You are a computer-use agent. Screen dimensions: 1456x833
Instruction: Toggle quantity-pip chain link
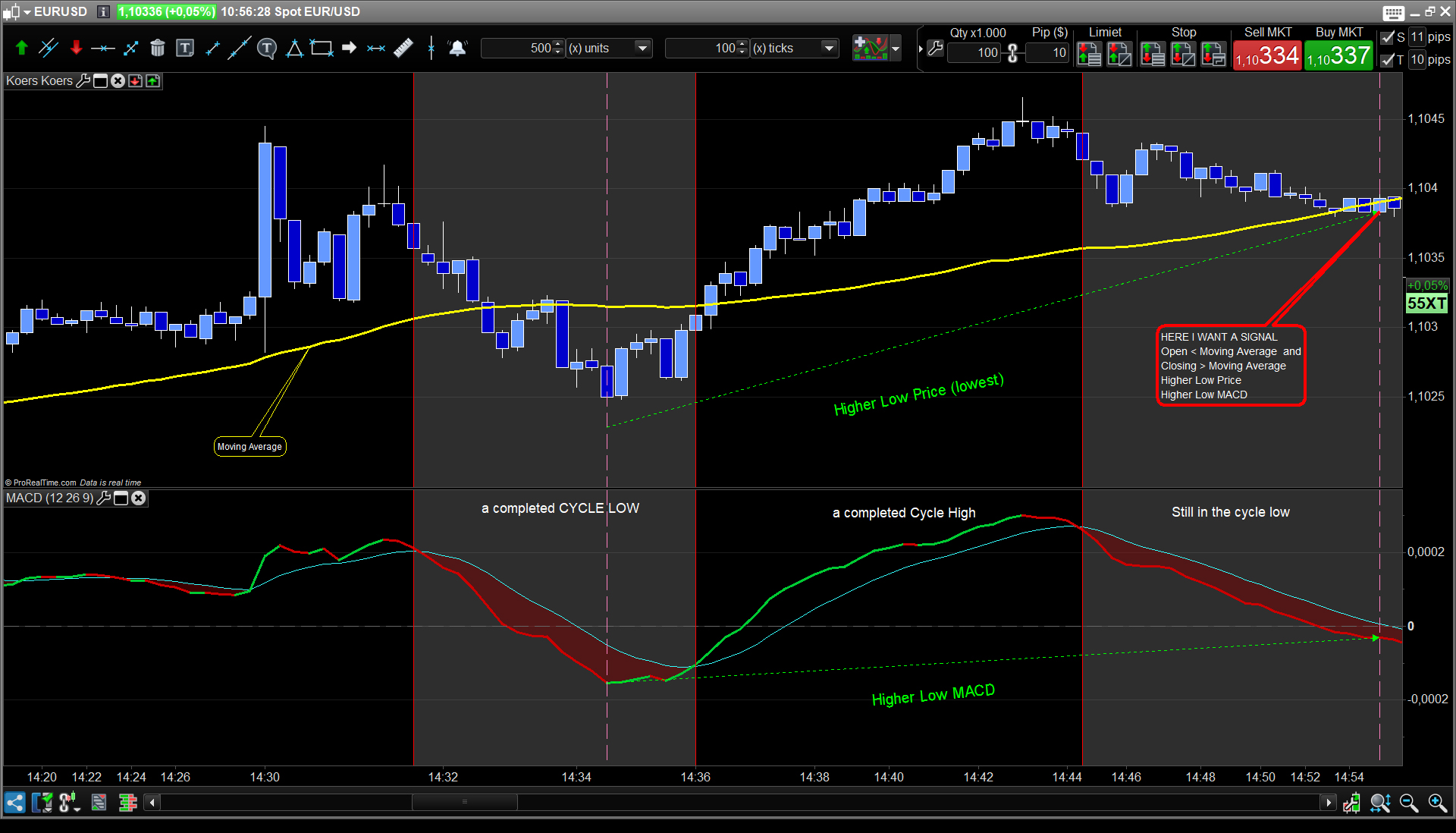tap(1012, 53)
